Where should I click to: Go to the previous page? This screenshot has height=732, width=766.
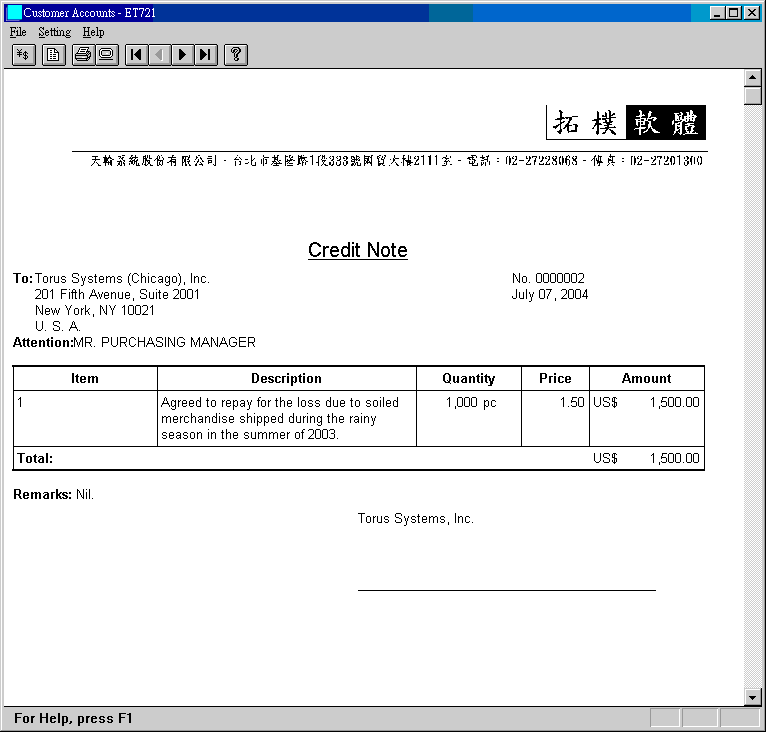click(x=159, y=54)
